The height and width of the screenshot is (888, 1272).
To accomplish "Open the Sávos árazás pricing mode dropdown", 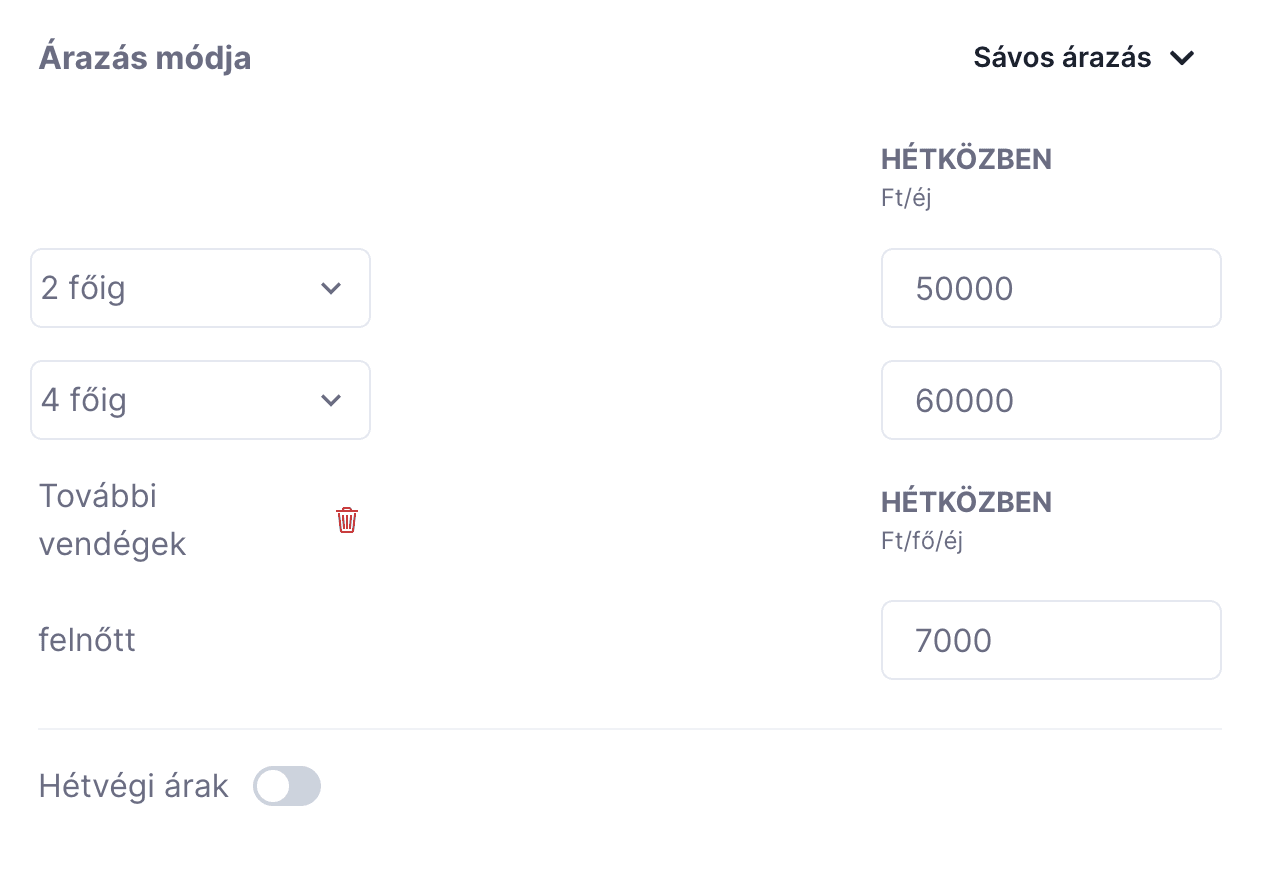I will point(1085,58).
